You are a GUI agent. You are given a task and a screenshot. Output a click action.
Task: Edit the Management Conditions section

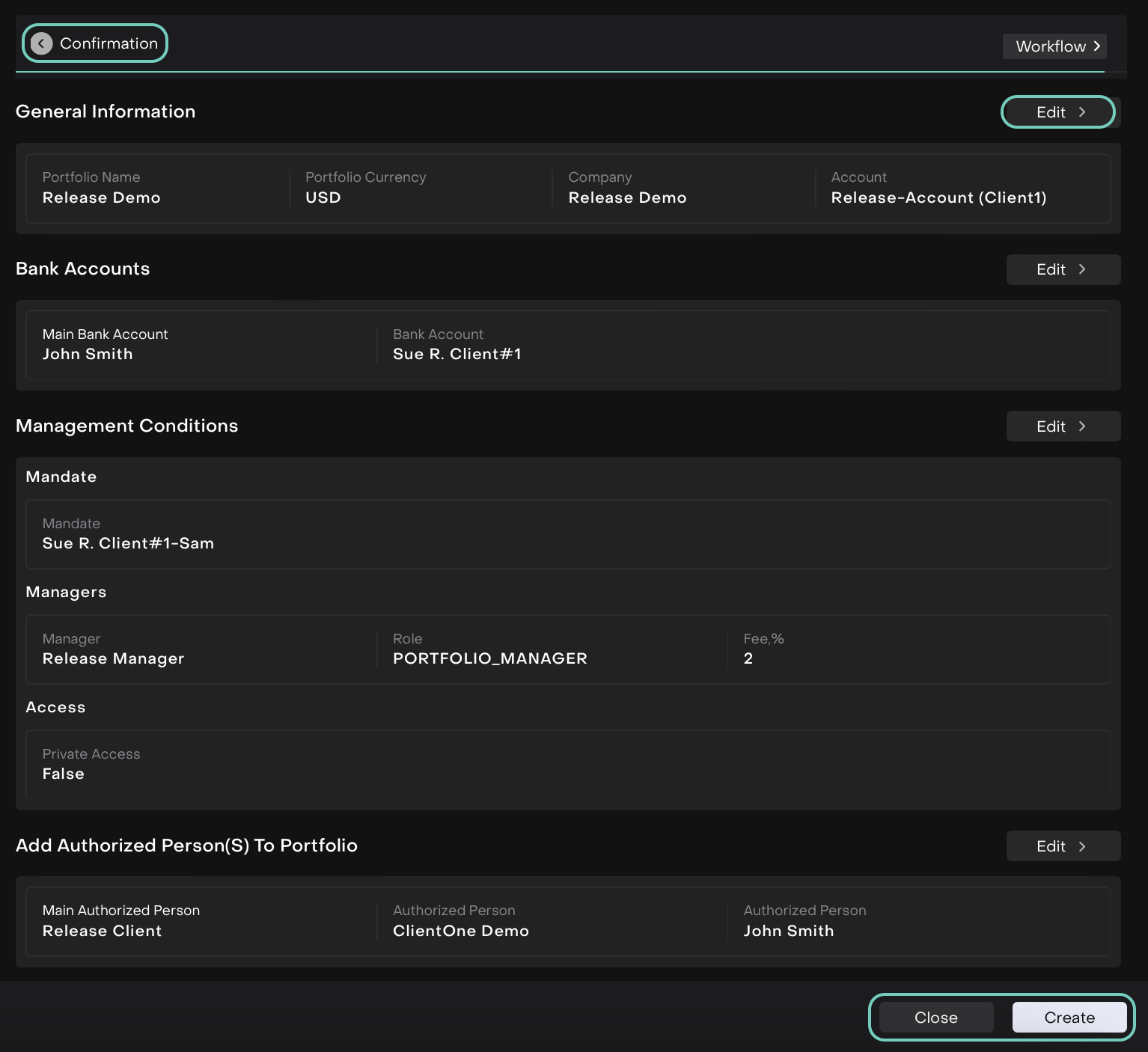click(1062, 426)
